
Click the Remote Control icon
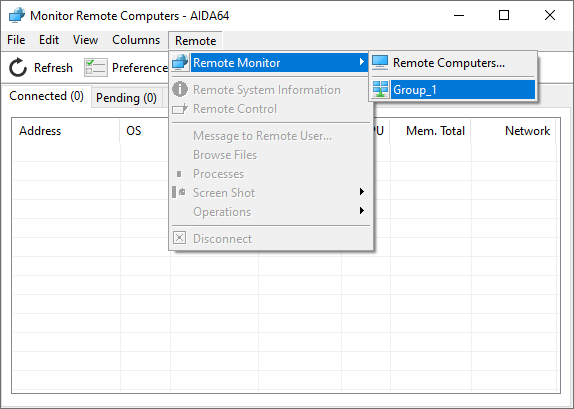180,109
